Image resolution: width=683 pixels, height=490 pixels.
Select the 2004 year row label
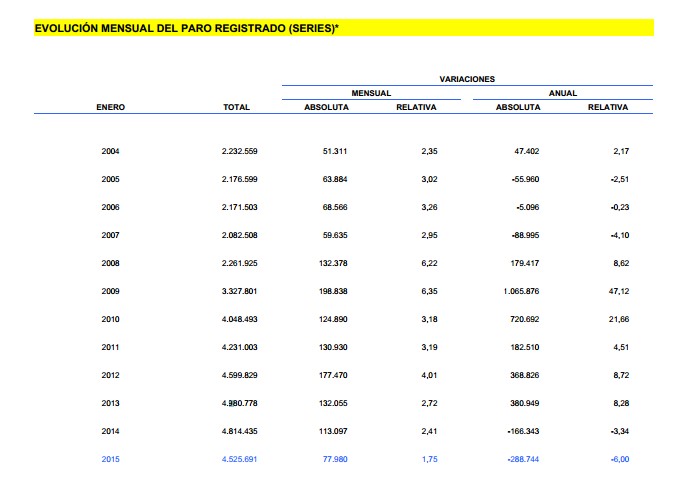click(110, 151)
